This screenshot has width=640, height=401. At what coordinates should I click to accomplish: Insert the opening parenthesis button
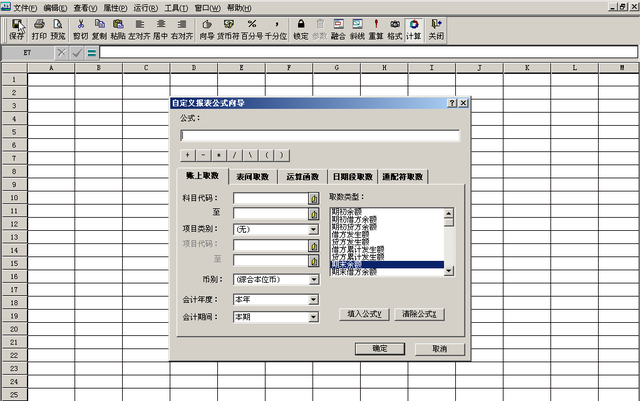tap(267, 155)
